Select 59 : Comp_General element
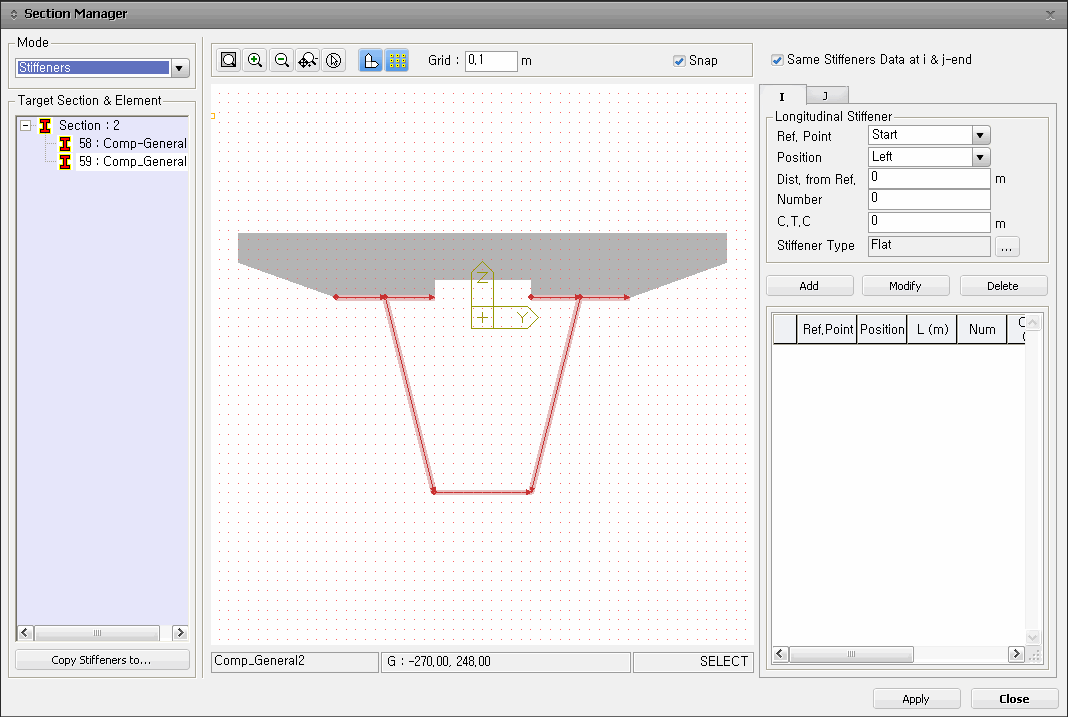Image resolution: width=1068 pixels, height=717 pixels. 132,161
